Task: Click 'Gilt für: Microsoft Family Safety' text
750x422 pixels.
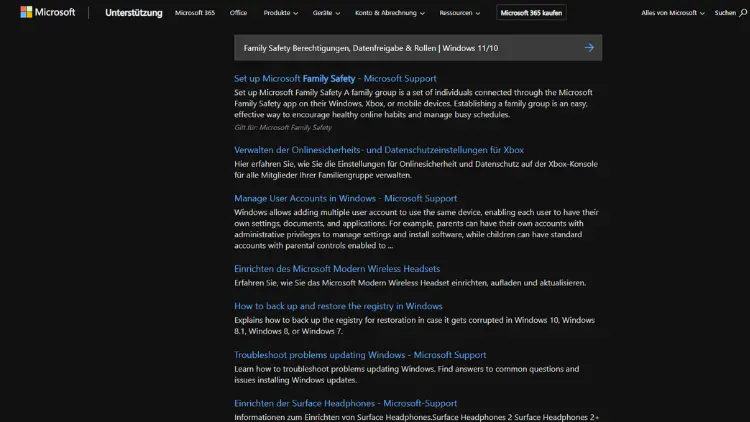Action: pos(283,127)
